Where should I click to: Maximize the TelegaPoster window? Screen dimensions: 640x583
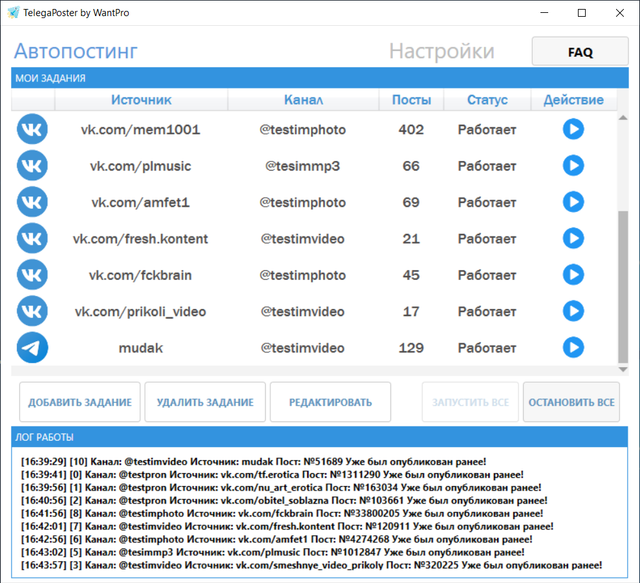point(582,13)
